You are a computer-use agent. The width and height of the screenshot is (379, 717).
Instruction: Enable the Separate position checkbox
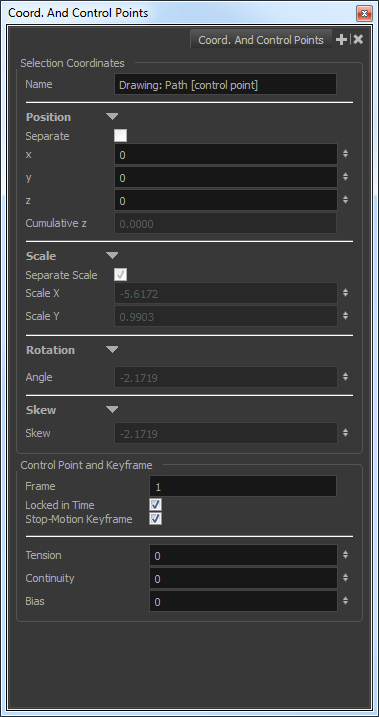tap(121, 136)
